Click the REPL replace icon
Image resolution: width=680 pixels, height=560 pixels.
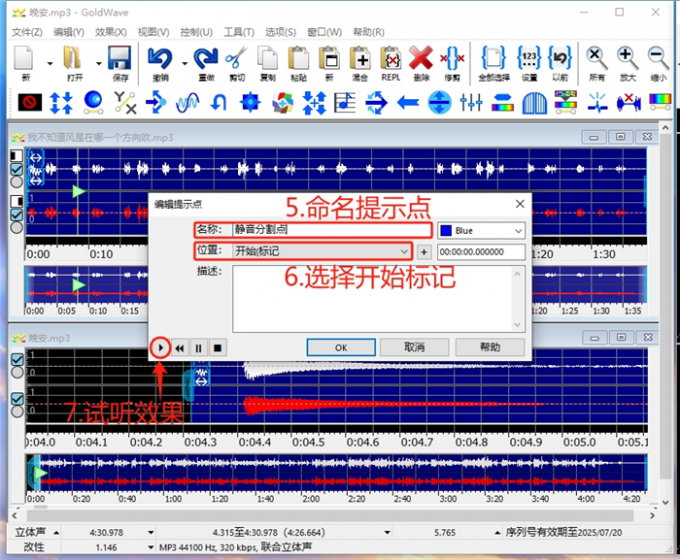pyautogui.click(x=391, y=59)
